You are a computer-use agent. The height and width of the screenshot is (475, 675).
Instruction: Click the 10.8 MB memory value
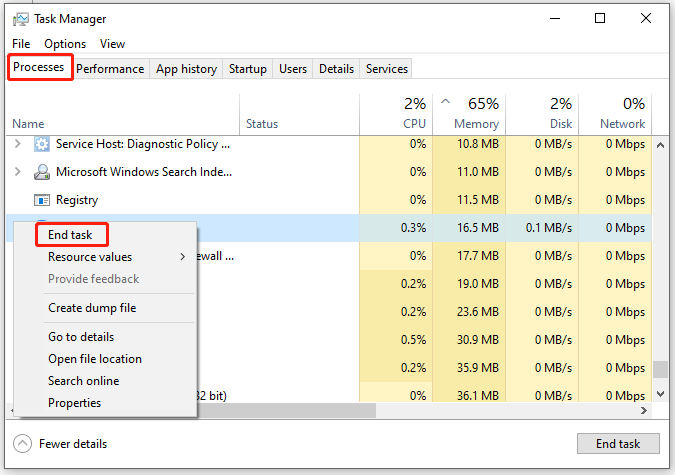(x=477, y=143)
